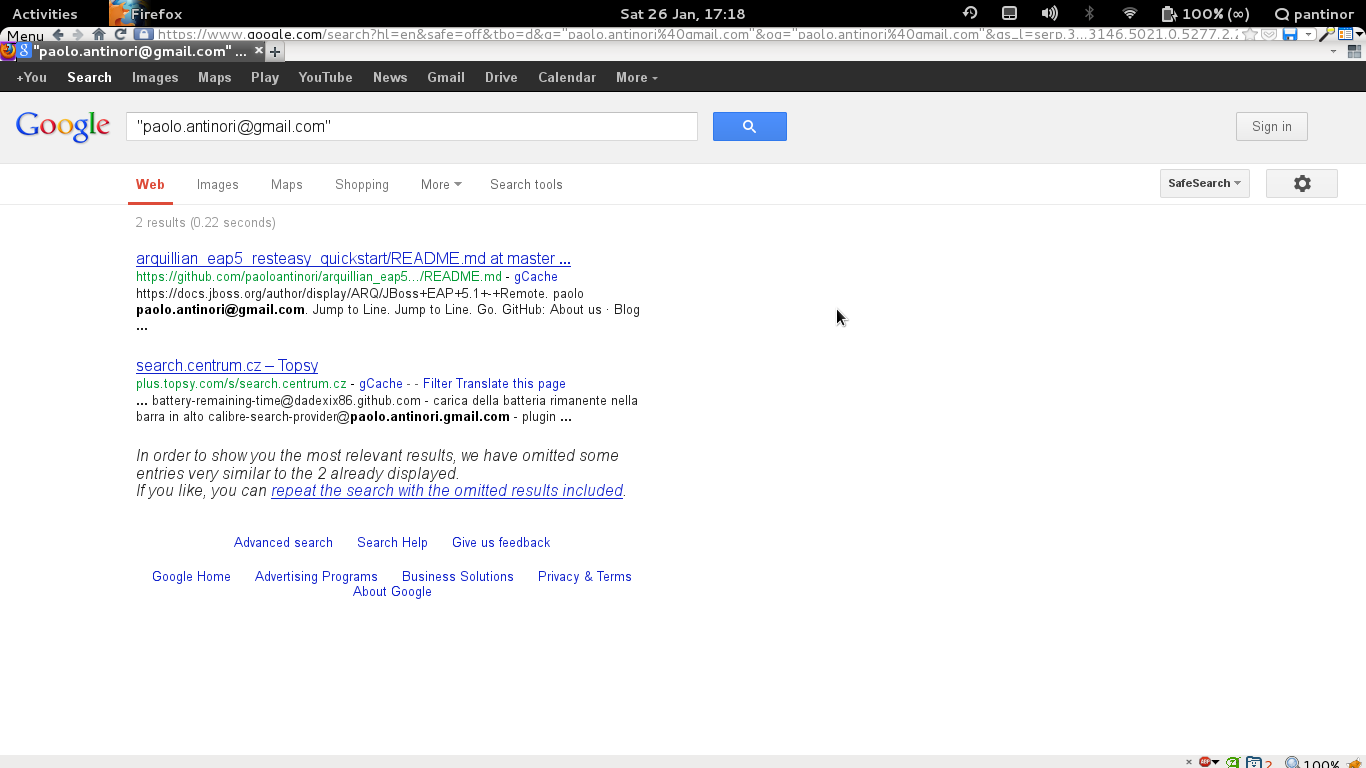Open Drive from the Google bar

click(501, 77)
